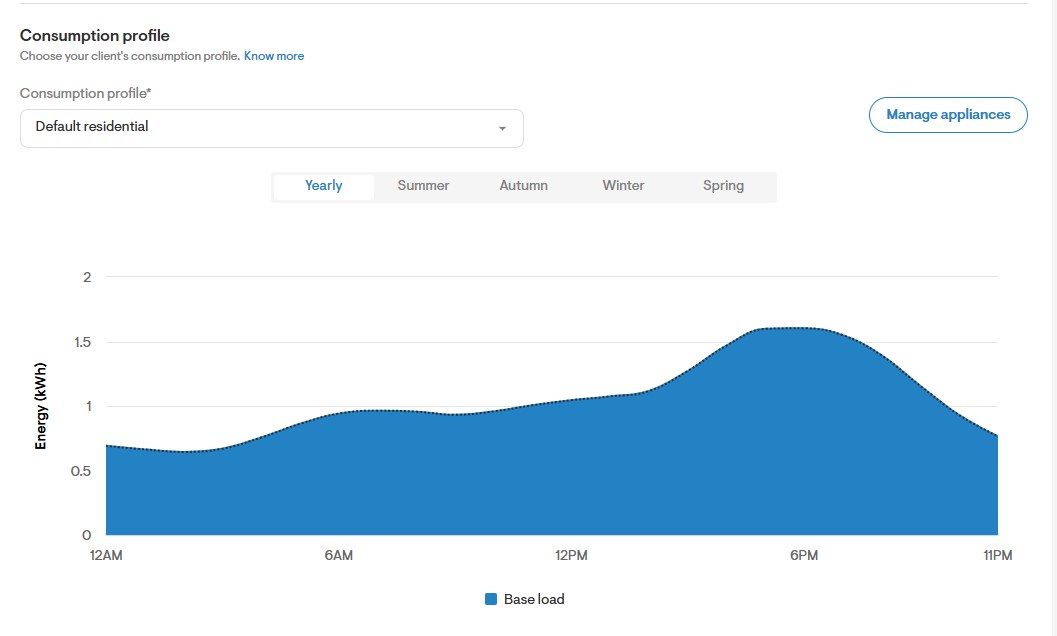Click the 6PM axis label
The width and height of the screenshot is (1057, 636).
coord(804,555)
